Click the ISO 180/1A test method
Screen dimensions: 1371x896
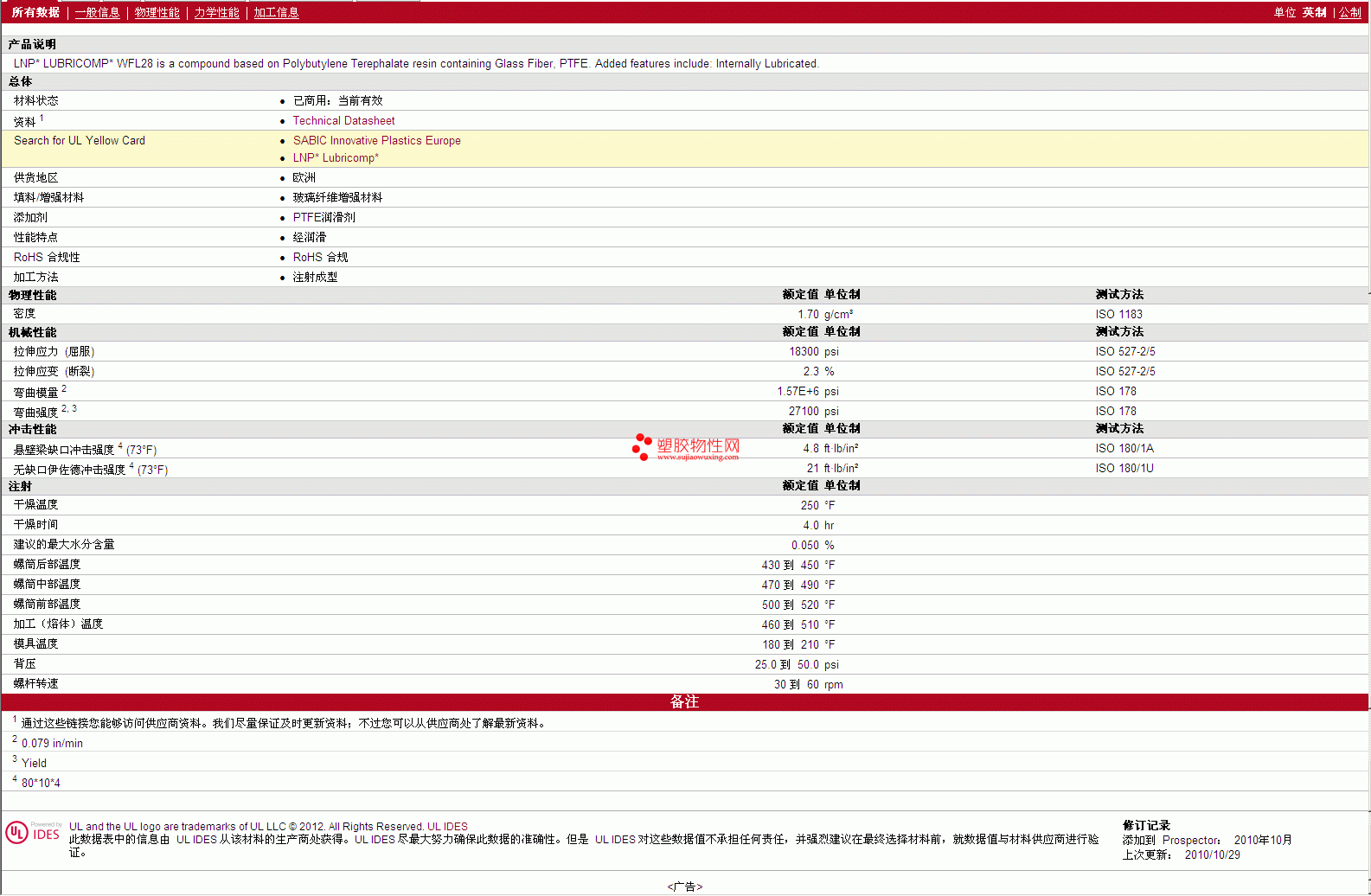(x=1124, y=449)
